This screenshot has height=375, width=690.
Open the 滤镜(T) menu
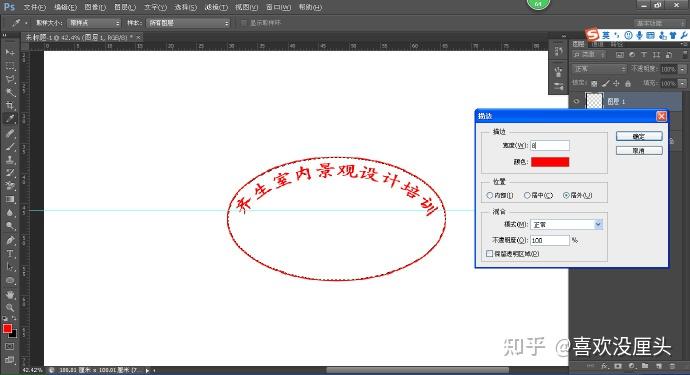[216, 7]
